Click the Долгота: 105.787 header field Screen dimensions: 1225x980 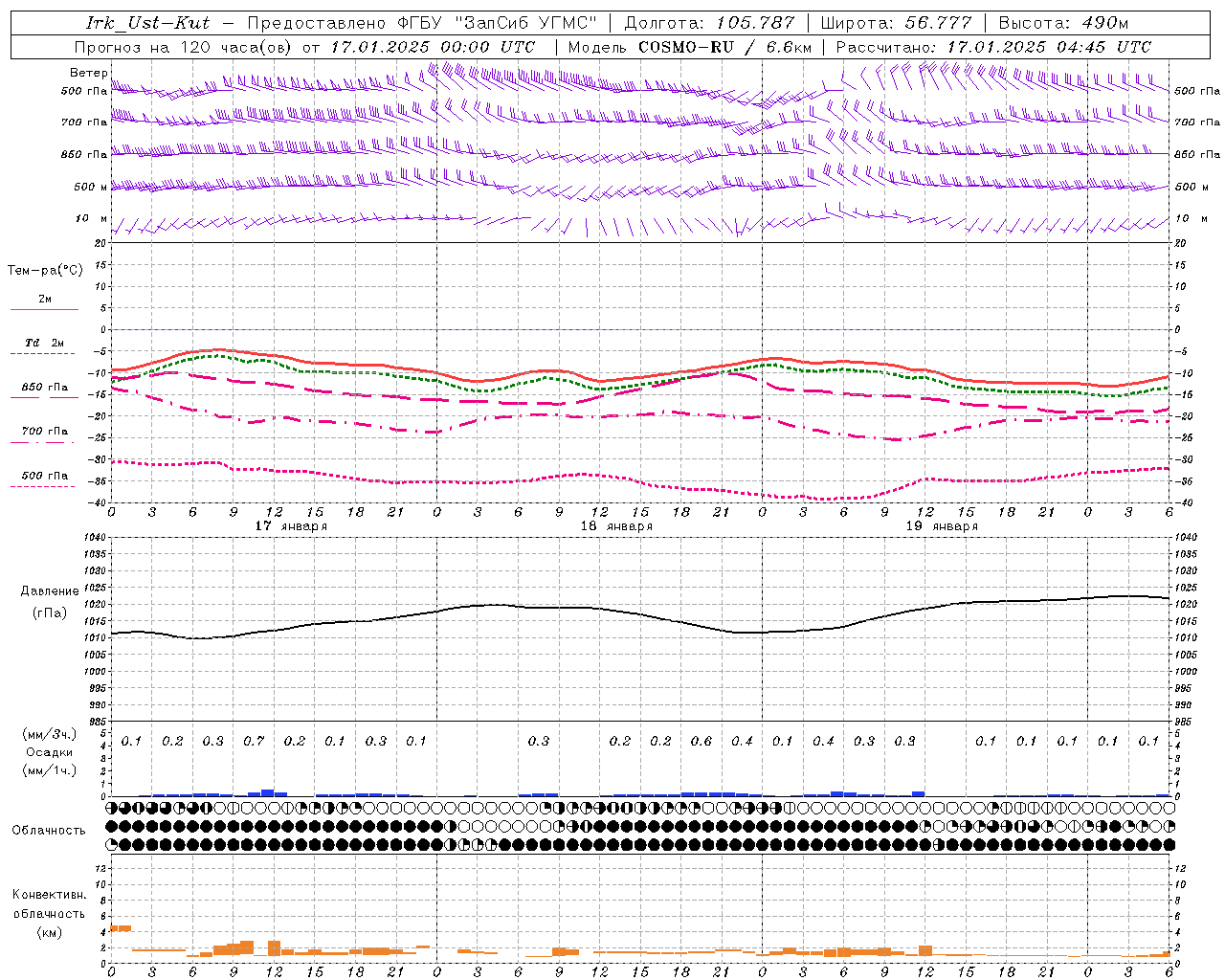click(709, 23)
